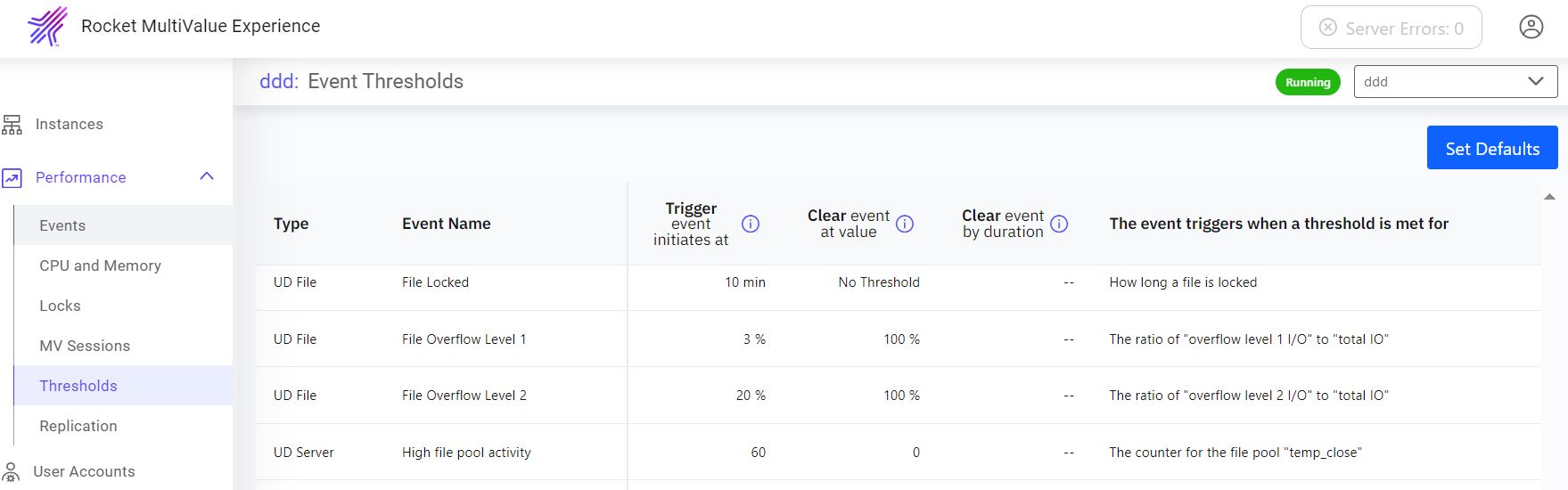The height and width of the screenshot is (490, 1568).
Task: Click the Rocket MultiValue logo icon
Action: (x=47, y=26)
